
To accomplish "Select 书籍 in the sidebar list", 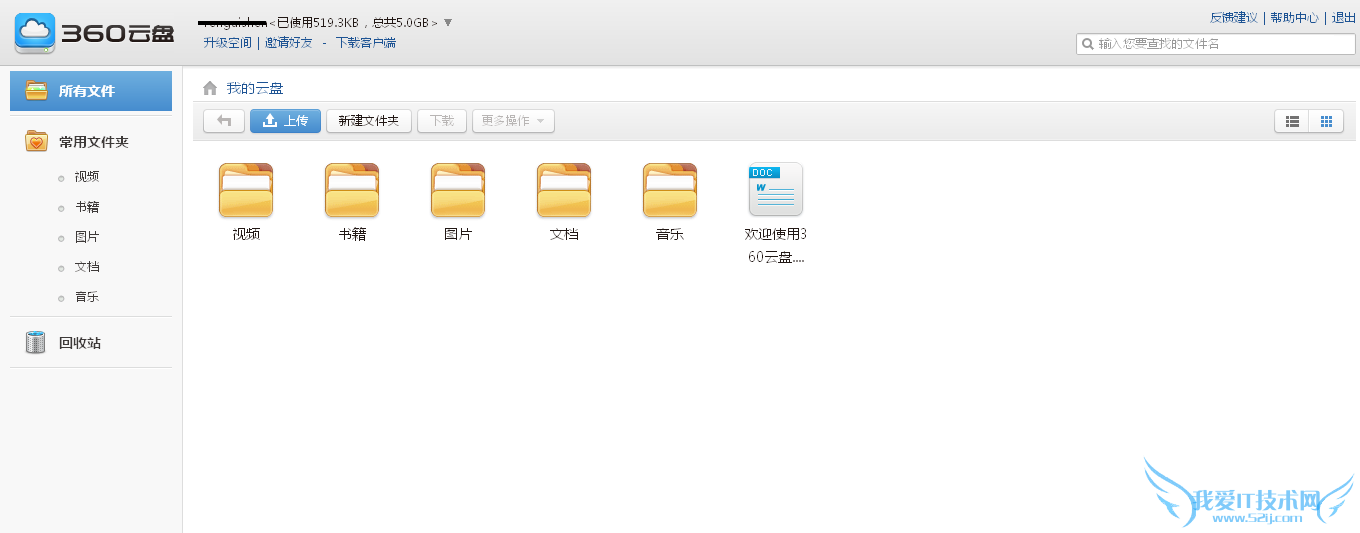I will [x=87, y=207].
